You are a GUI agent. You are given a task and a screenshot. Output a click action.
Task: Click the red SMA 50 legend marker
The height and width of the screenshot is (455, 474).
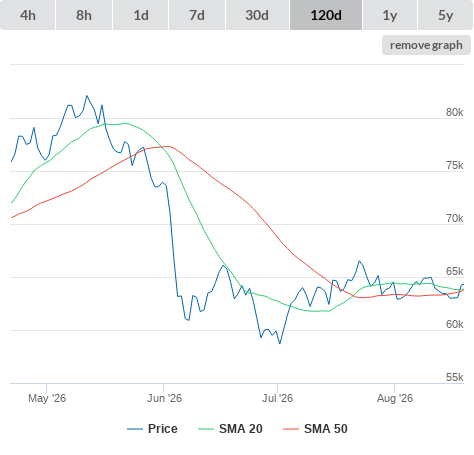[291, 429]
